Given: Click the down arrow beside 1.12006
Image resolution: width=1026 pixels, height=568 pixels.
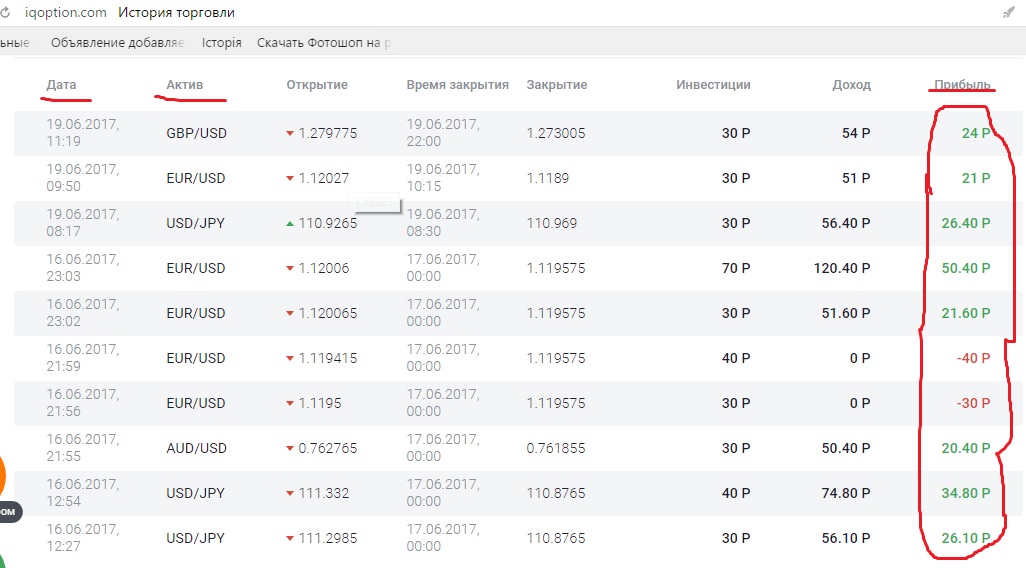Looking at the screenshot, I should [290, 268].
